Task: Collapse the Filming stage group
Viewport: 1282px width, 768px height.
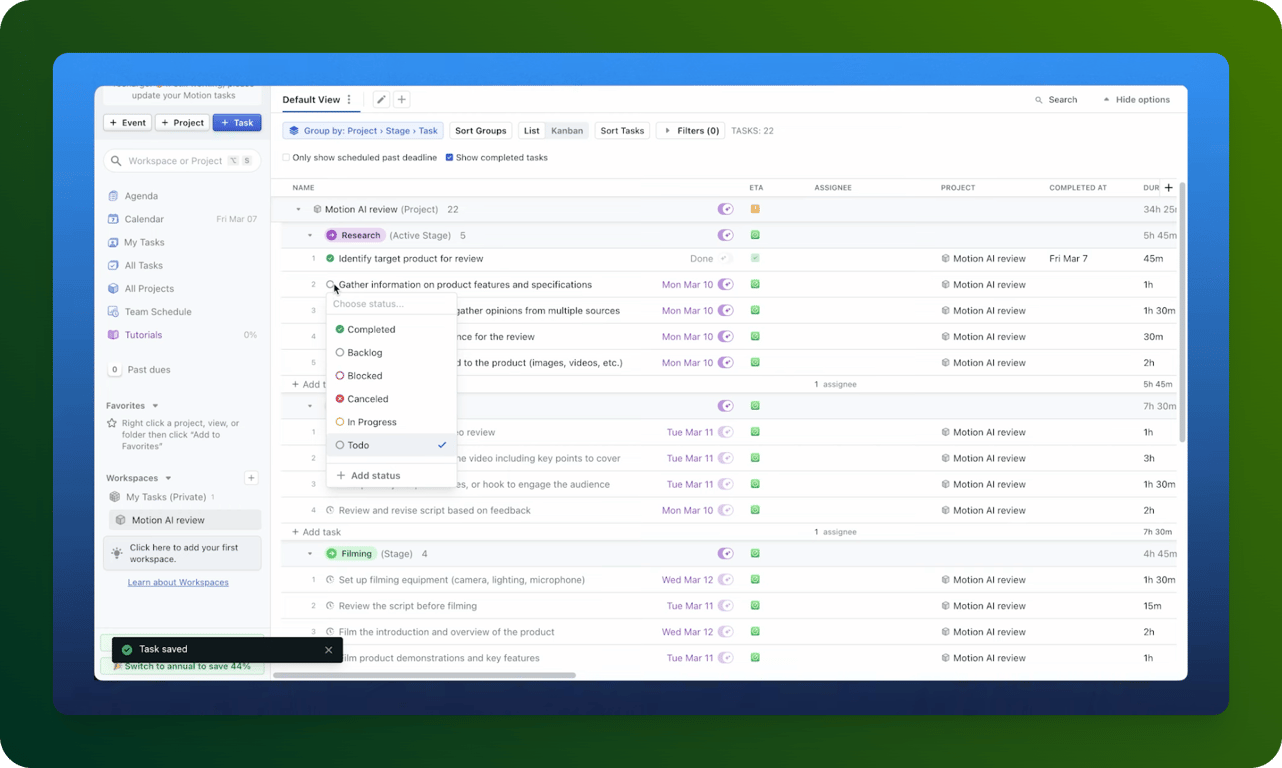Action: [x=310, y=554]
